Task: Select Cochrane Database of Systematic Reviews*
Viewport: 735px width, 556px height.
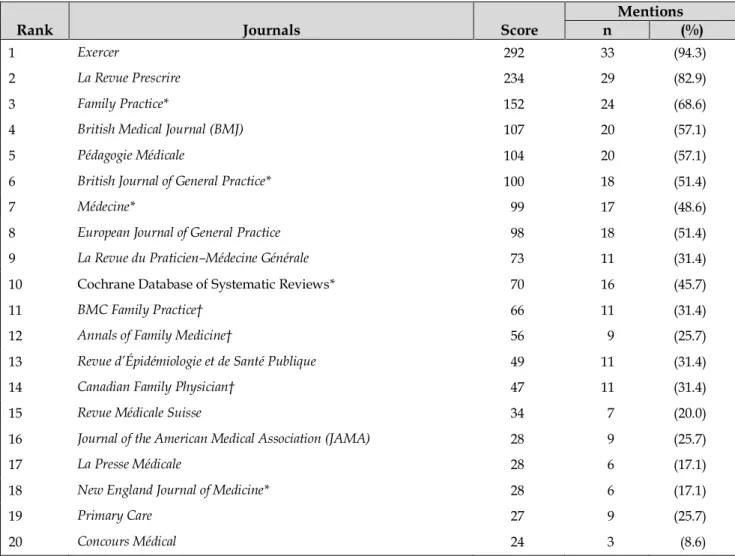Action: pyautogui.click(x=206, y=284)
